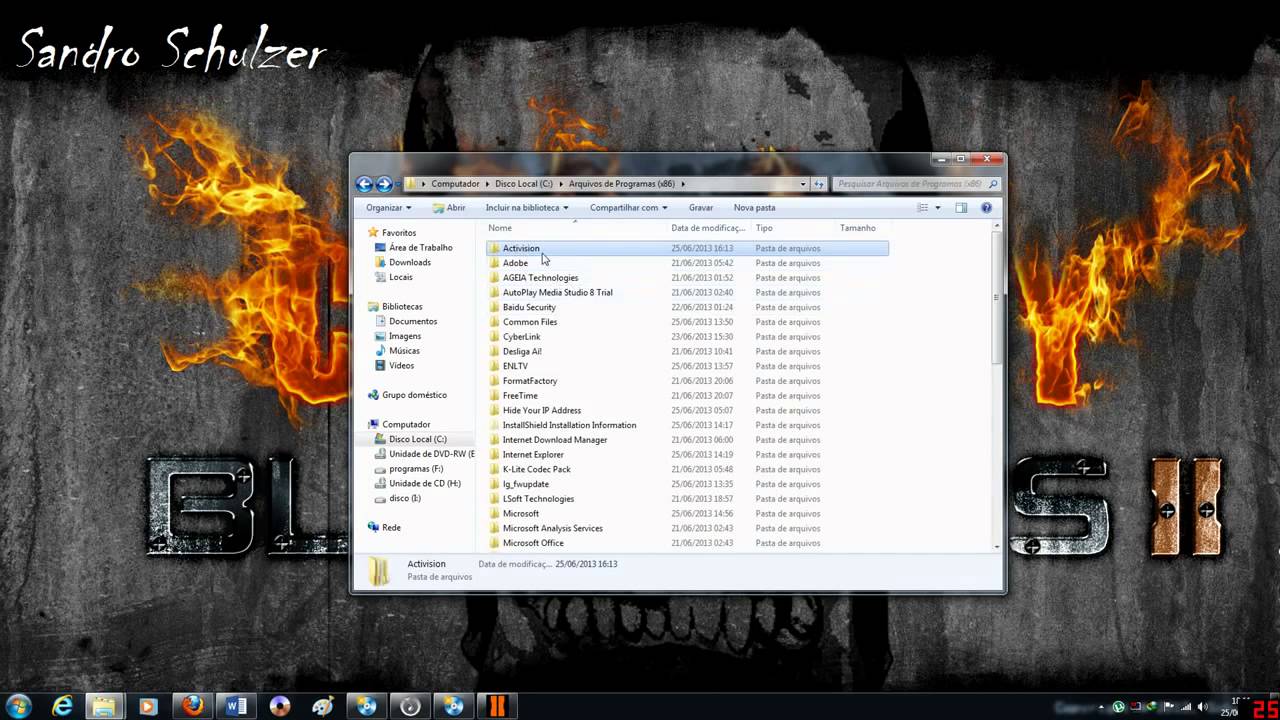Open the address bar history dropdown
This screenshot has width=1280, height=720.
tap(802, 184)
